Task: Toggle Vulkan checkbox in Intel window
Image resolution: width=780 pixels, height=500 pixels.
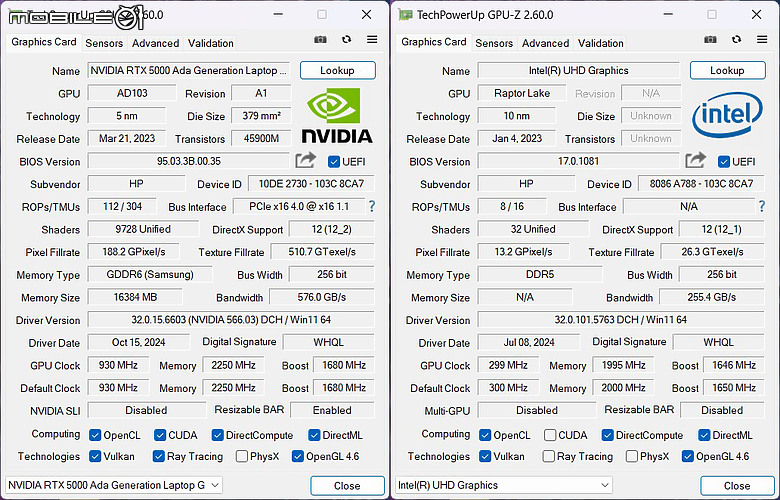Action: 485,456
